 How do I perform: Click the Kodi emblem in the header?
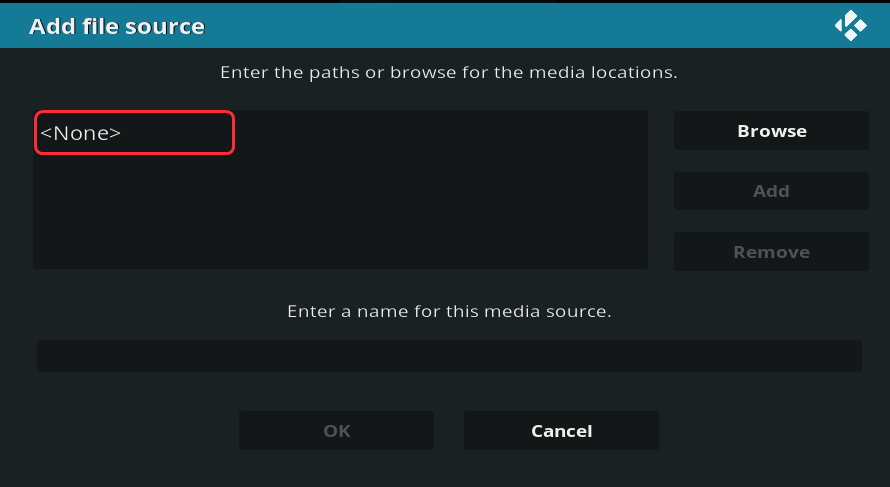coord(851,25)
